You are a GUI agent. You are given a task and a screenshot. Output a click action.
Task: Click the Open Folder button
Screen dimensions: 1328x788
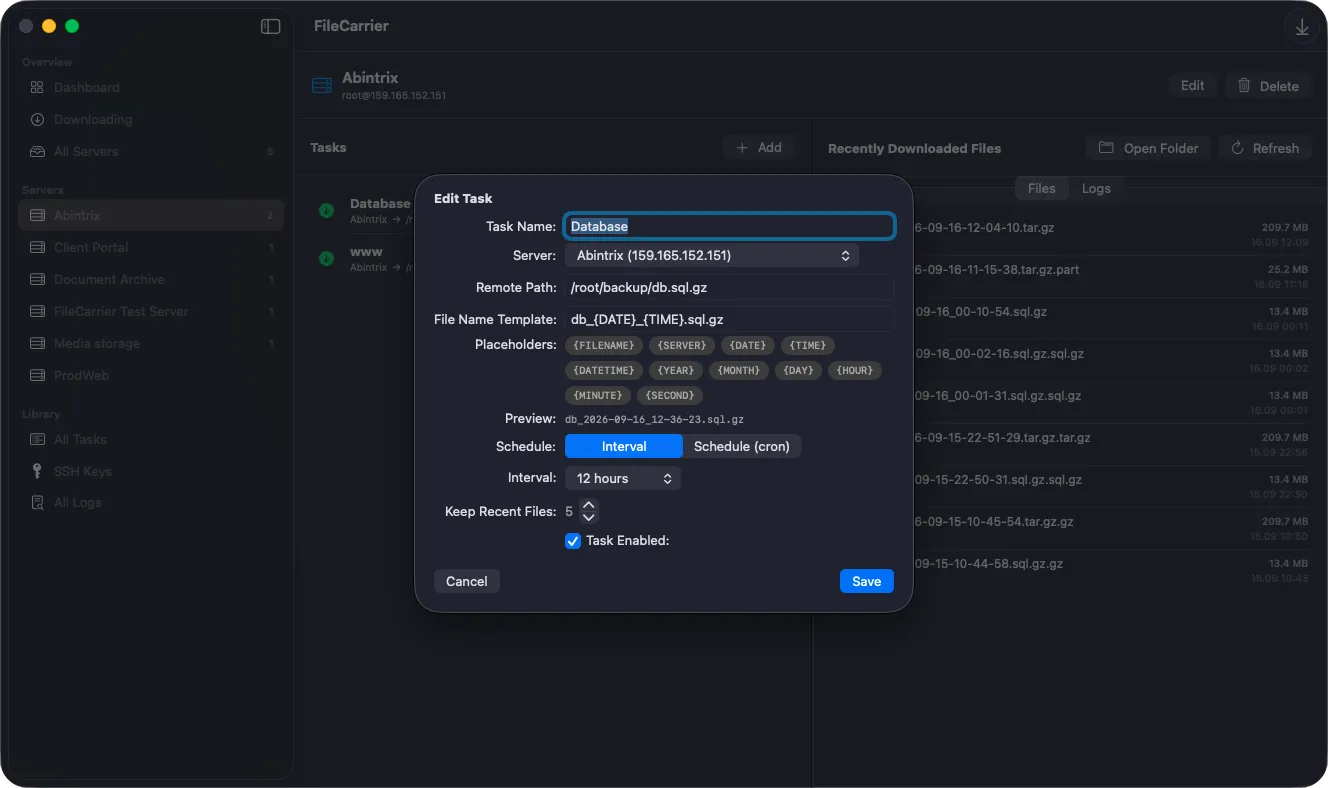[x=1149, y=148]
